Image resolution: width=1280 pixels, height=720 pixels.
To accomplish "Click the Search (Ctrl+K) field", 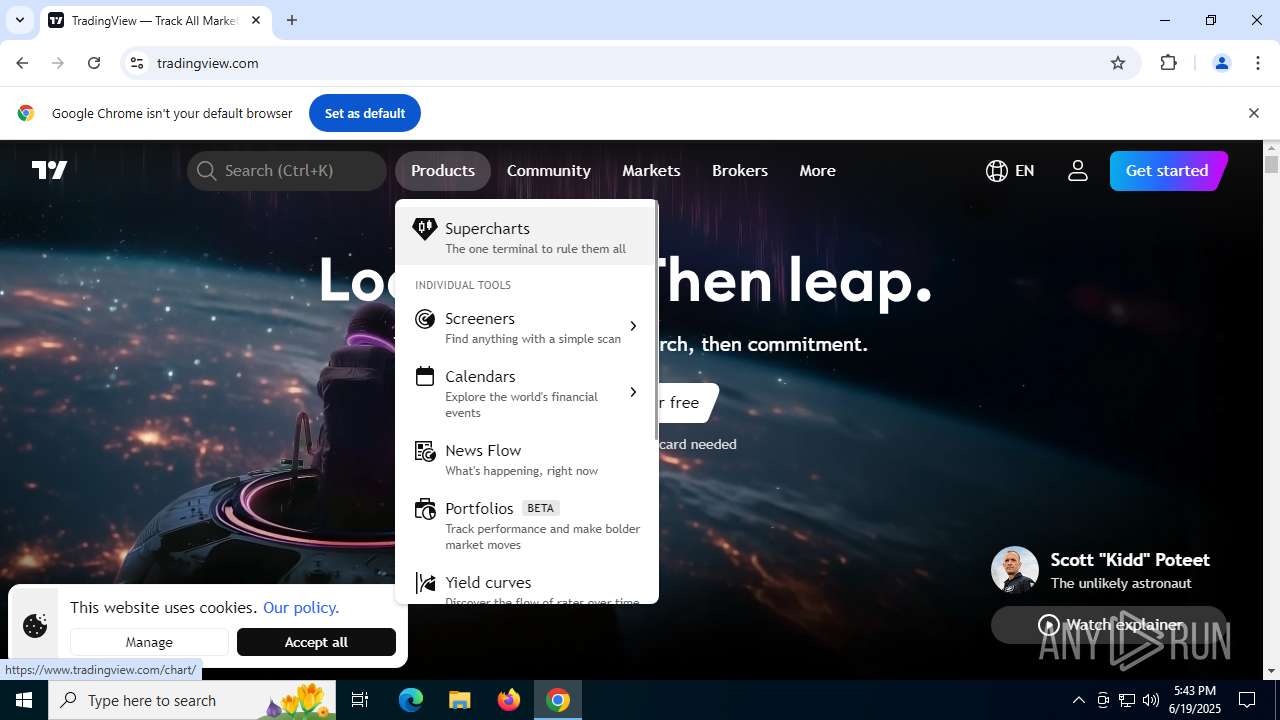I will 287,170.
